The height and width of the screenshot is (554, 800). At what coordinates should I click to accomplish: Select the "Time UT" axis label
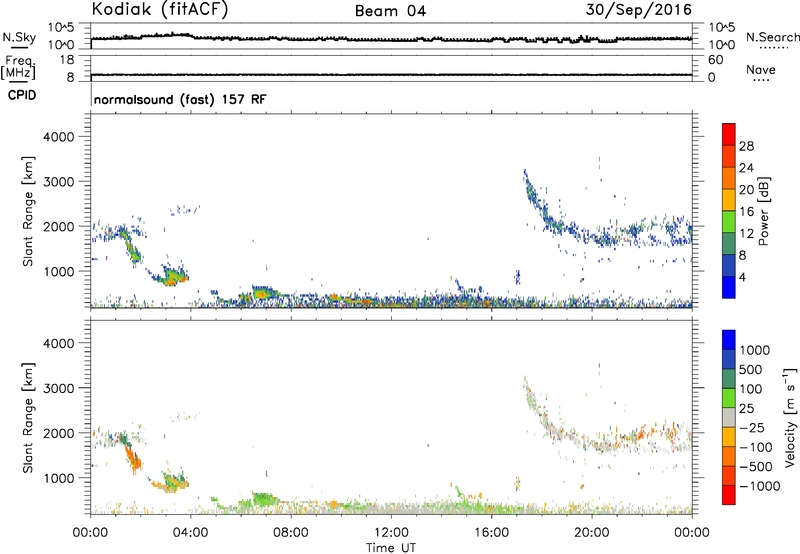391,548
